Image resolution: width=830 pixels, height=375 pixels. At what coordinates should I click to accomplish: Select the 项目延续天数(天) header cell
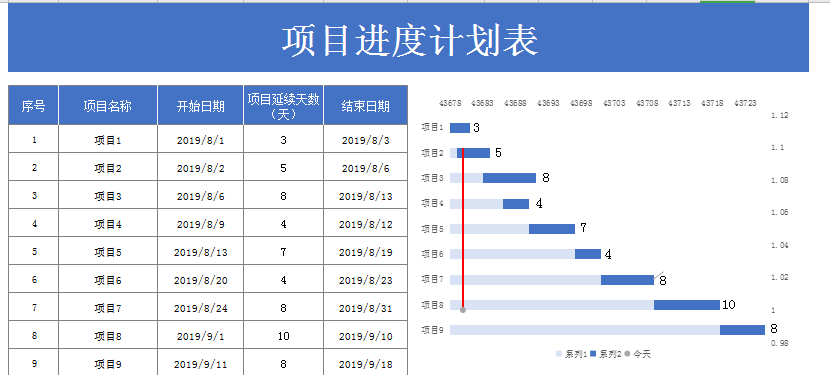284,105
